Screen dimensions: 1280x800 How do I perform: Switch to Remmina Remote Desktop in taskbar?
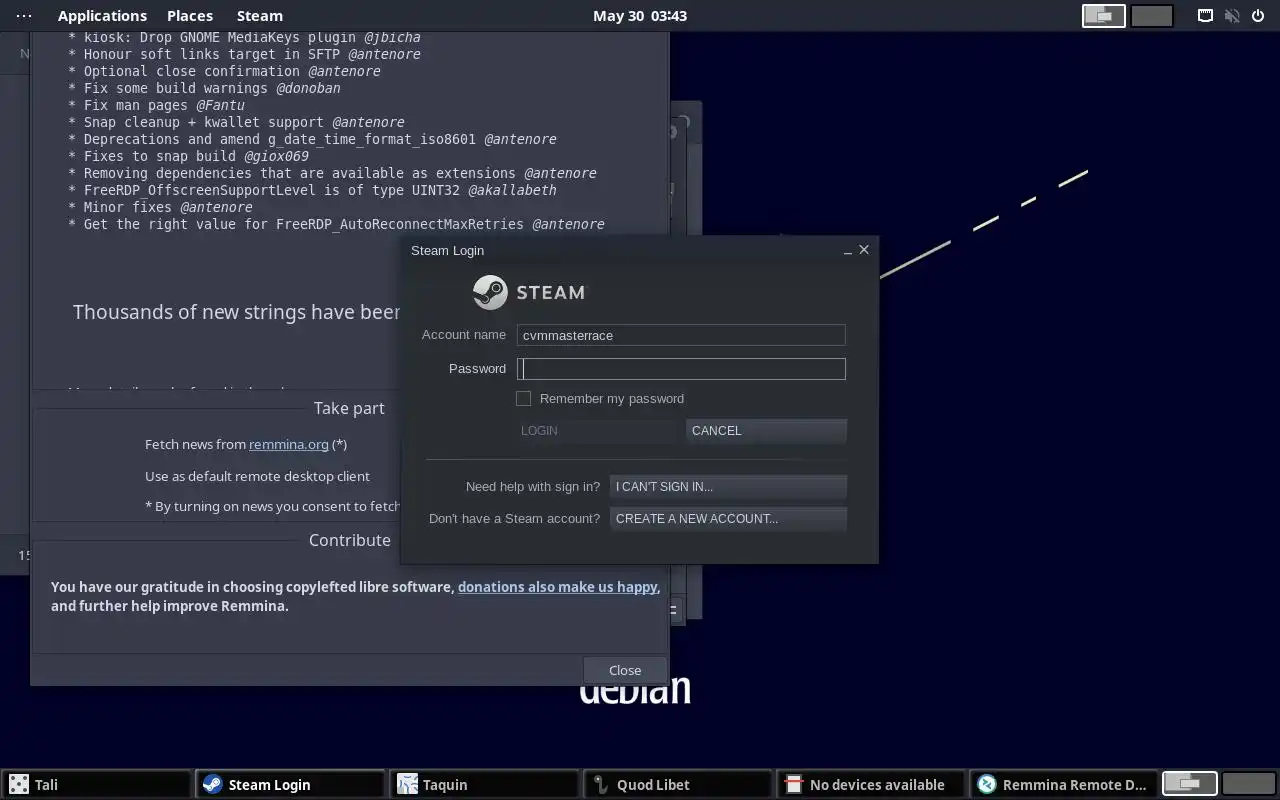click(x=1066, y=784)
